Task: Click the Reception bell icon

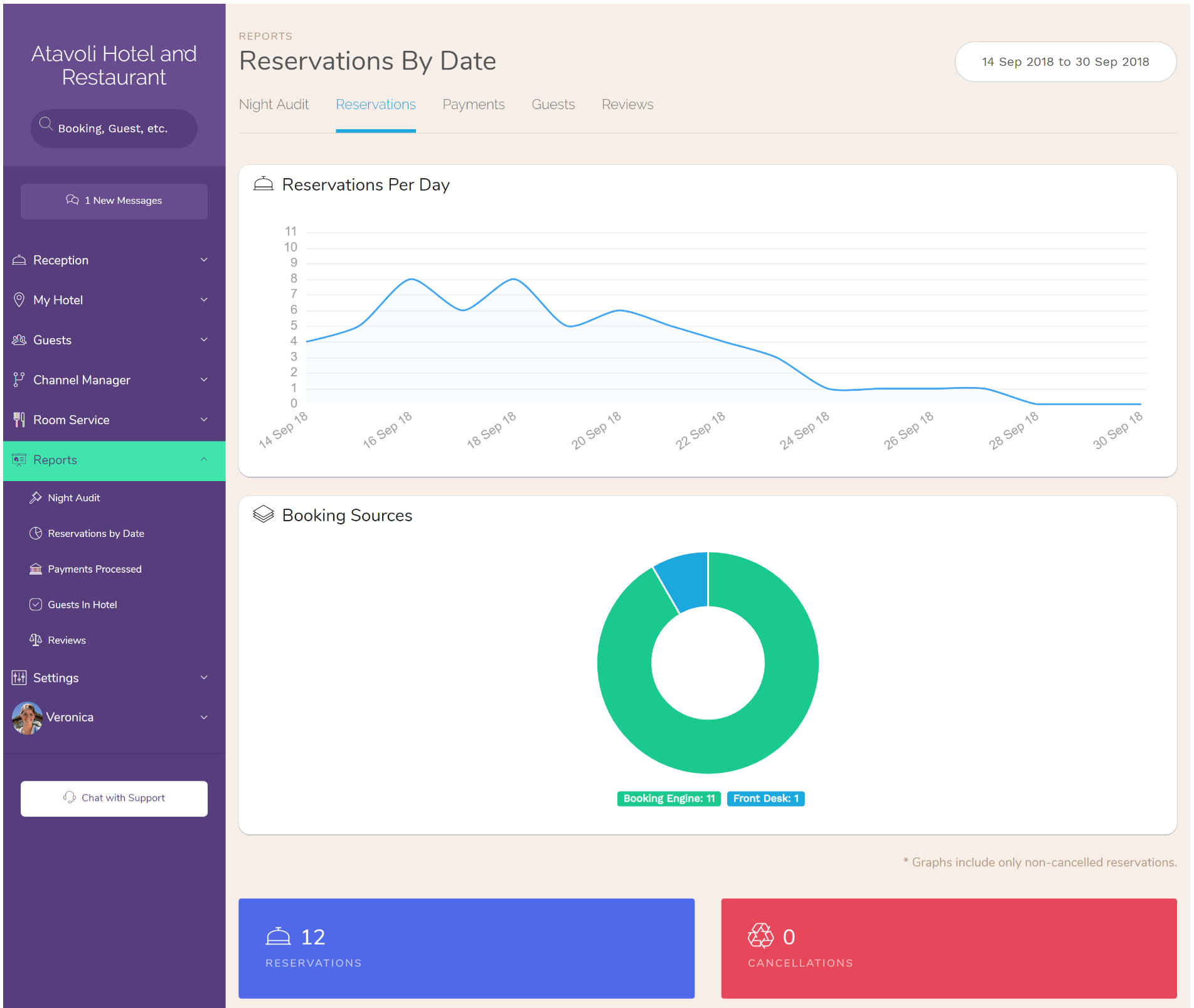Action: coord(19,260)
